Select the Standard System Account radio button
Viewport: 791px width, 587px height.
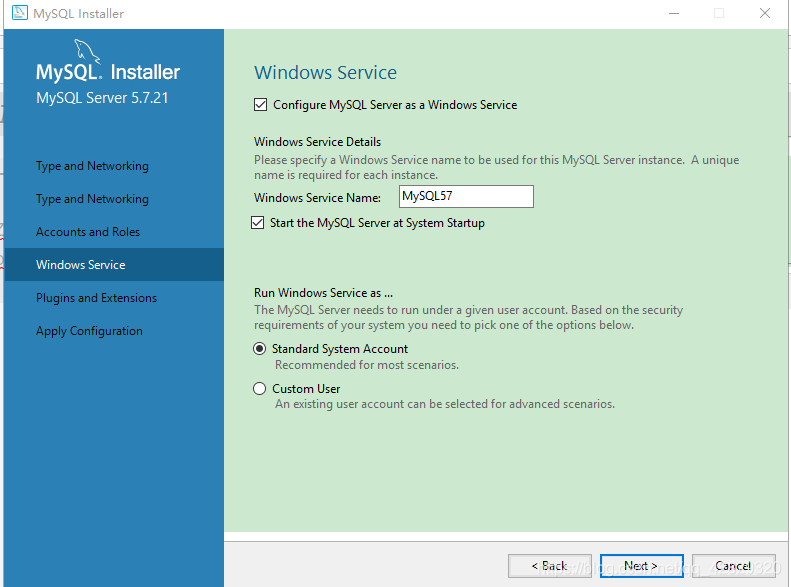click(x=259, y=349)
